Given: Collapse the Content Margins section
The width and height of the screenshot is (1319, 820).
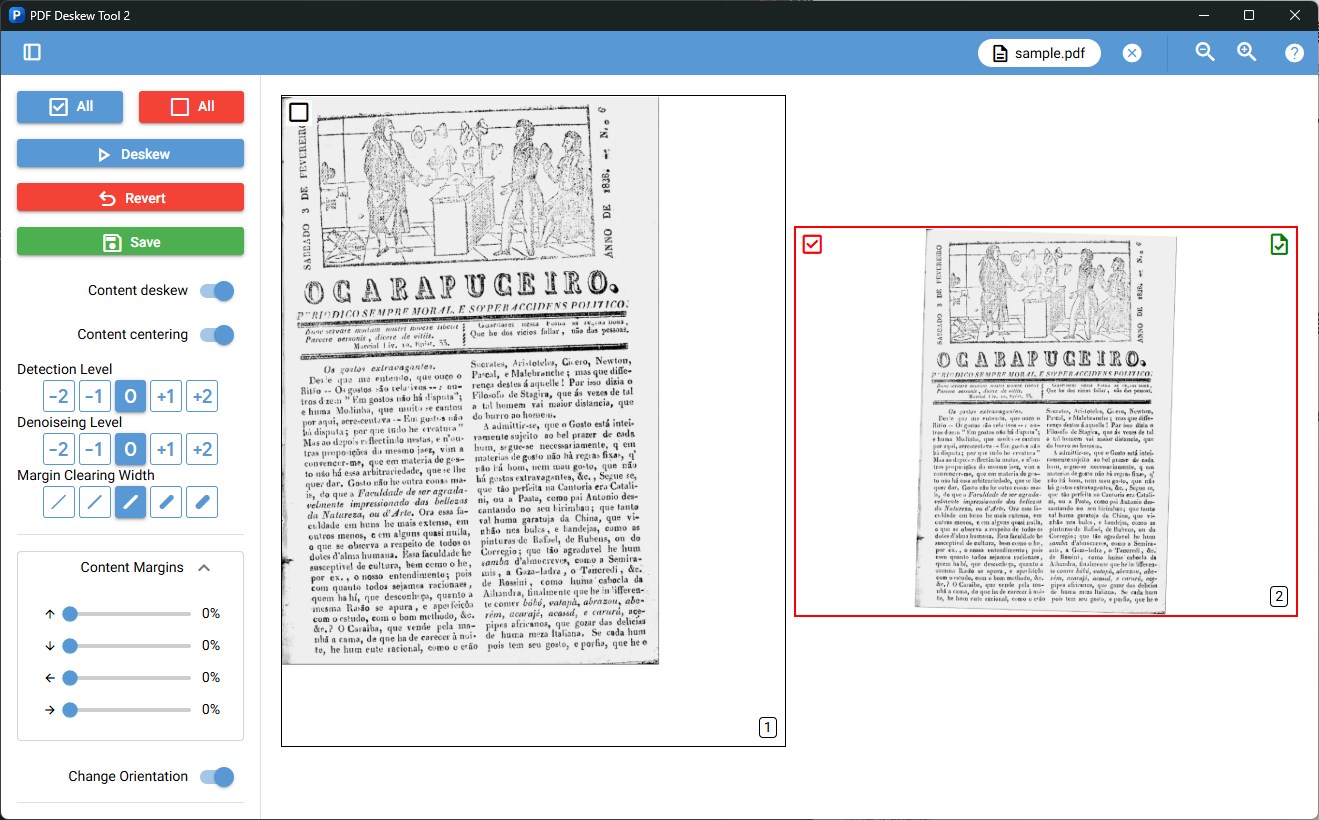Looking at the screenshot, I should pos(205,567).
